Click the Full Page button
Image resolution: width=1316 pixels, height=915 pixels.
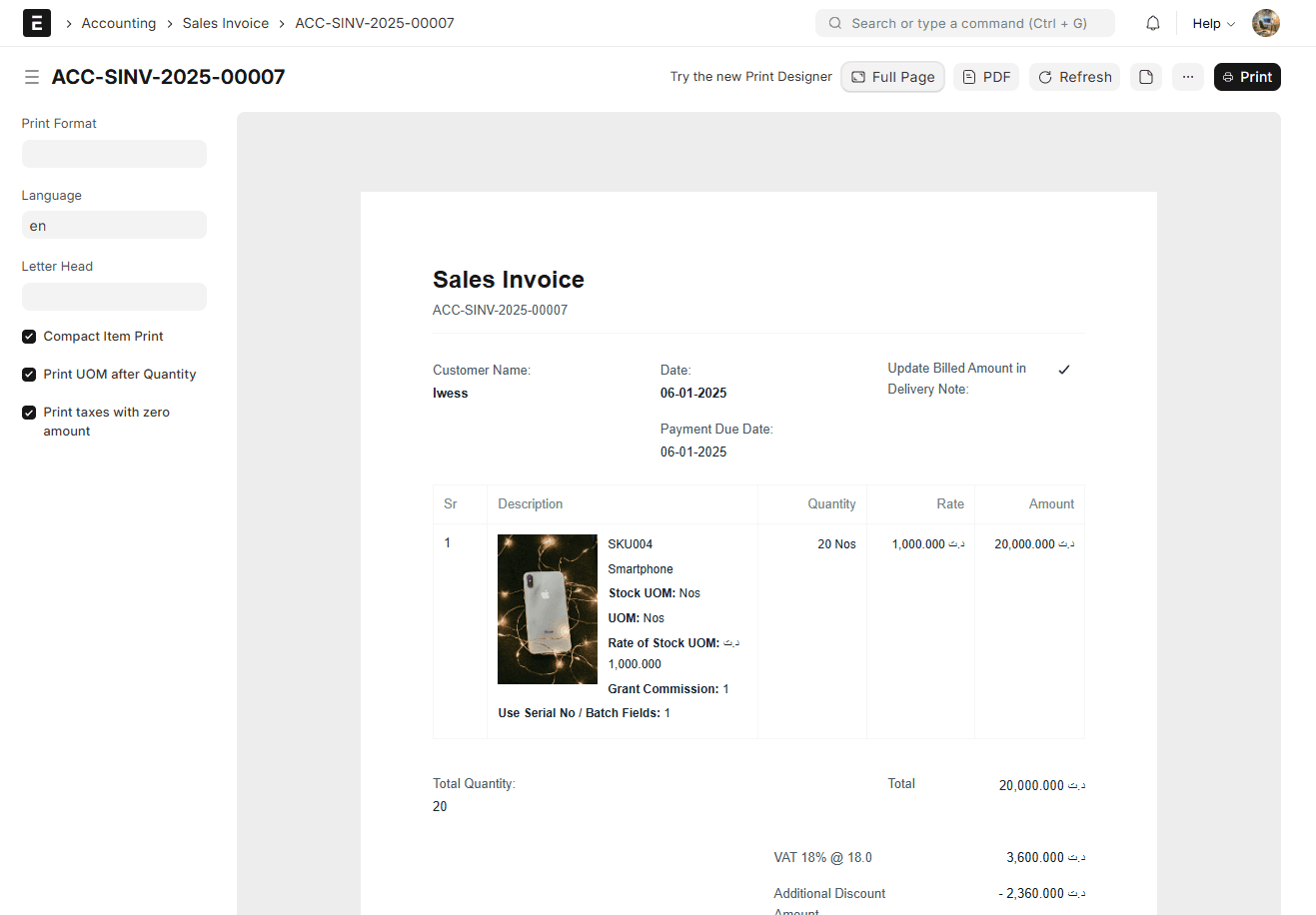(x=893, y=77)
